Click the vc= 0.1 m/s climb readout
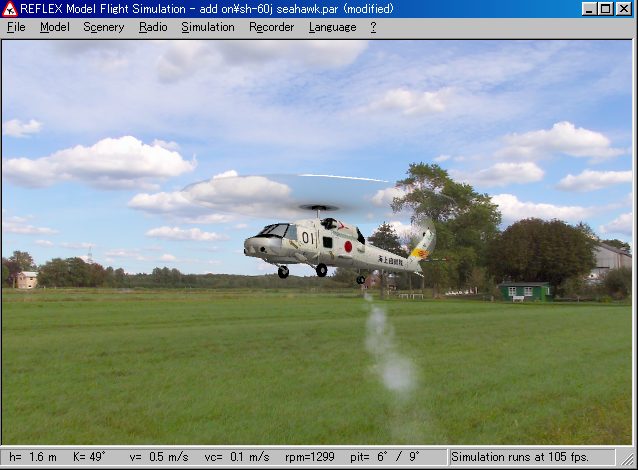The width and height of the screenshot is (638, 470). point(237,457)
